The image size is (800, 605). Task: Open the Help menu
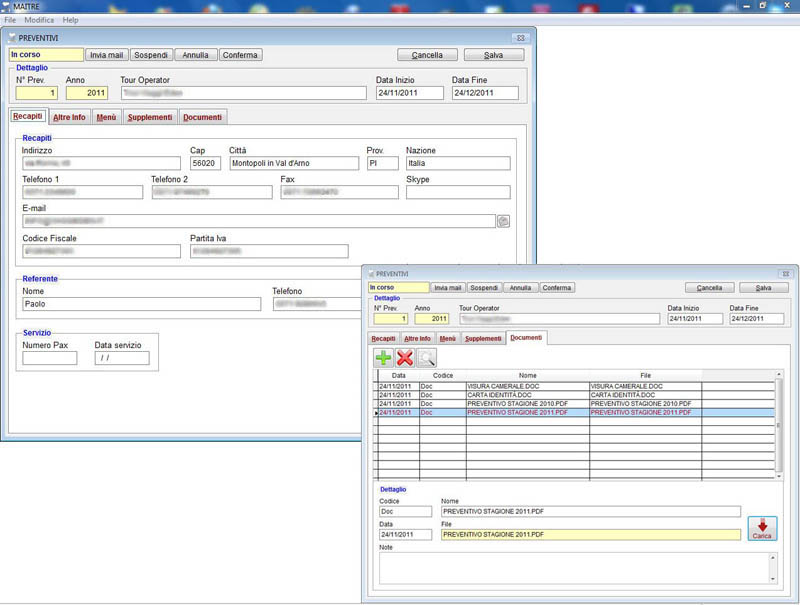tap(70, 20)
